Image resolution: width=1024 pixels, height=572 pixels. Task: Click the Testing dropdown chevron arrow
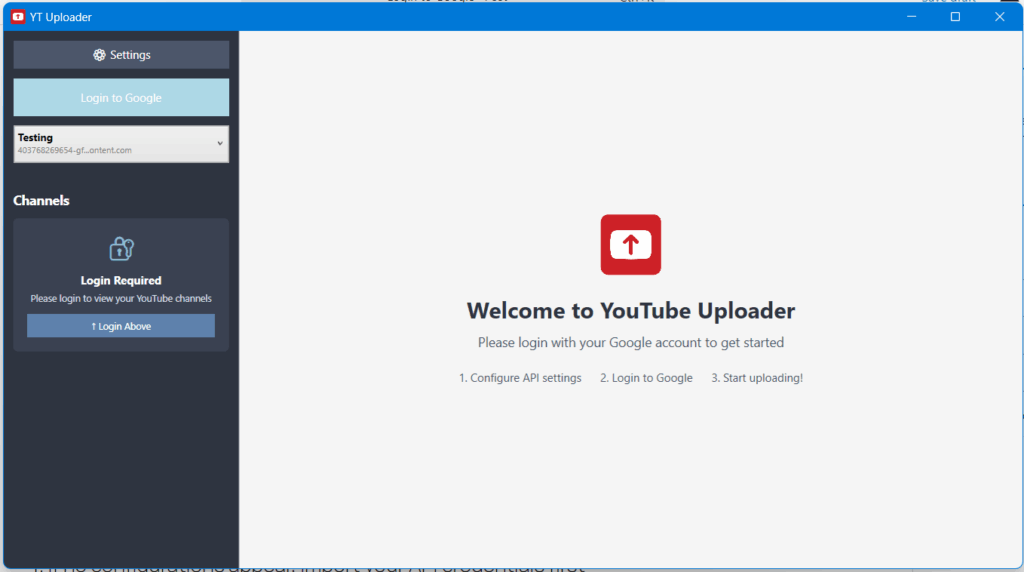coord(220,144)
